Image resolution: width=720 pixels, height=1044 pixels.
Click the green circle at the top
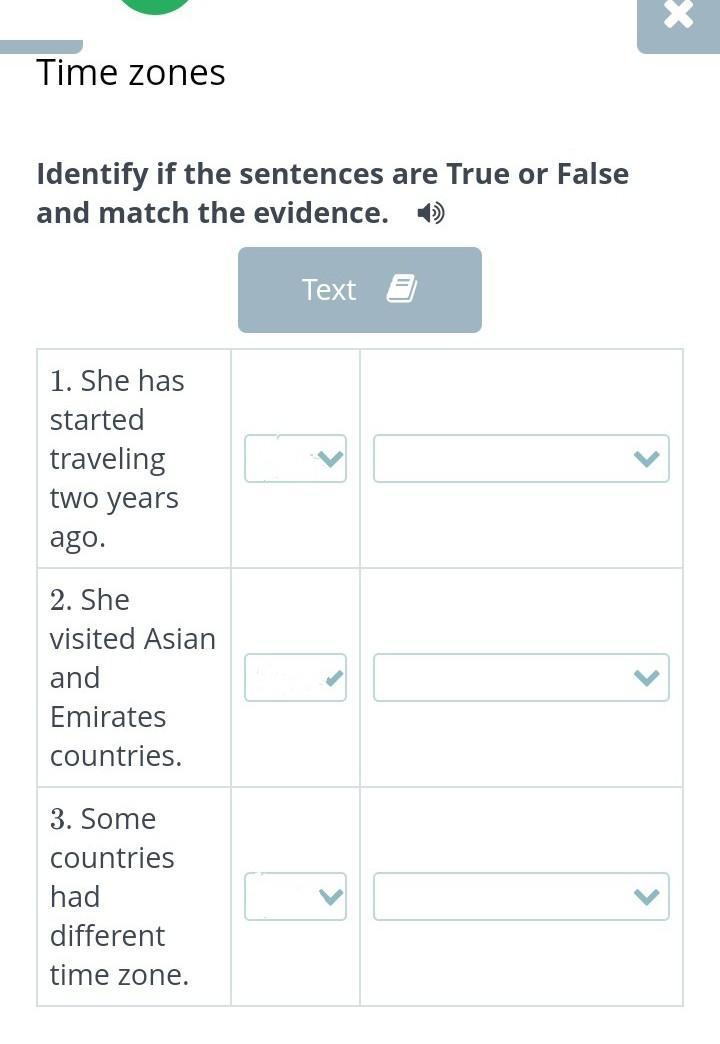[x=155, y=5]
